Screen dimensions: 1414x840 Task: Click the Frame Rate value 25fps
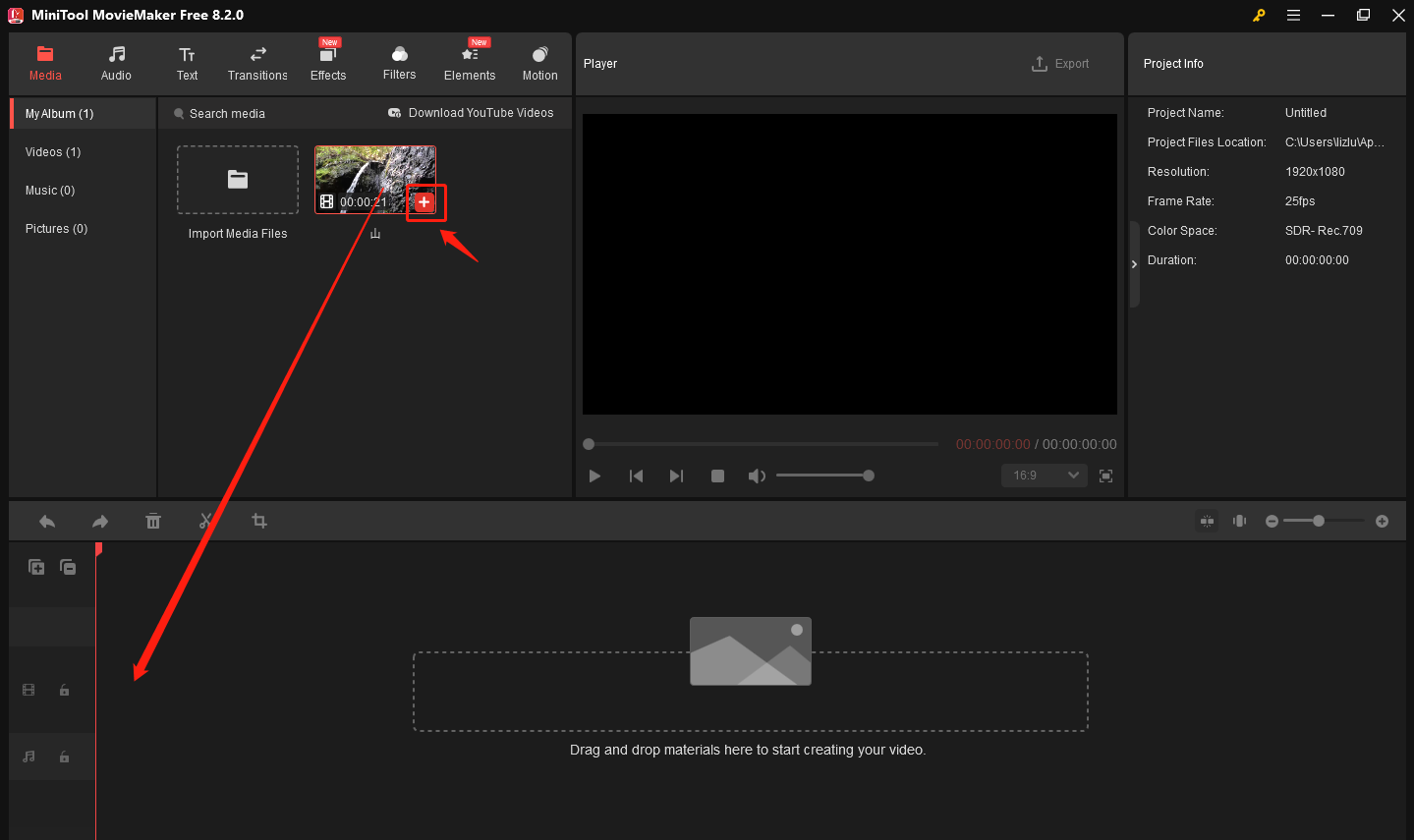[x=1300, y=201]
